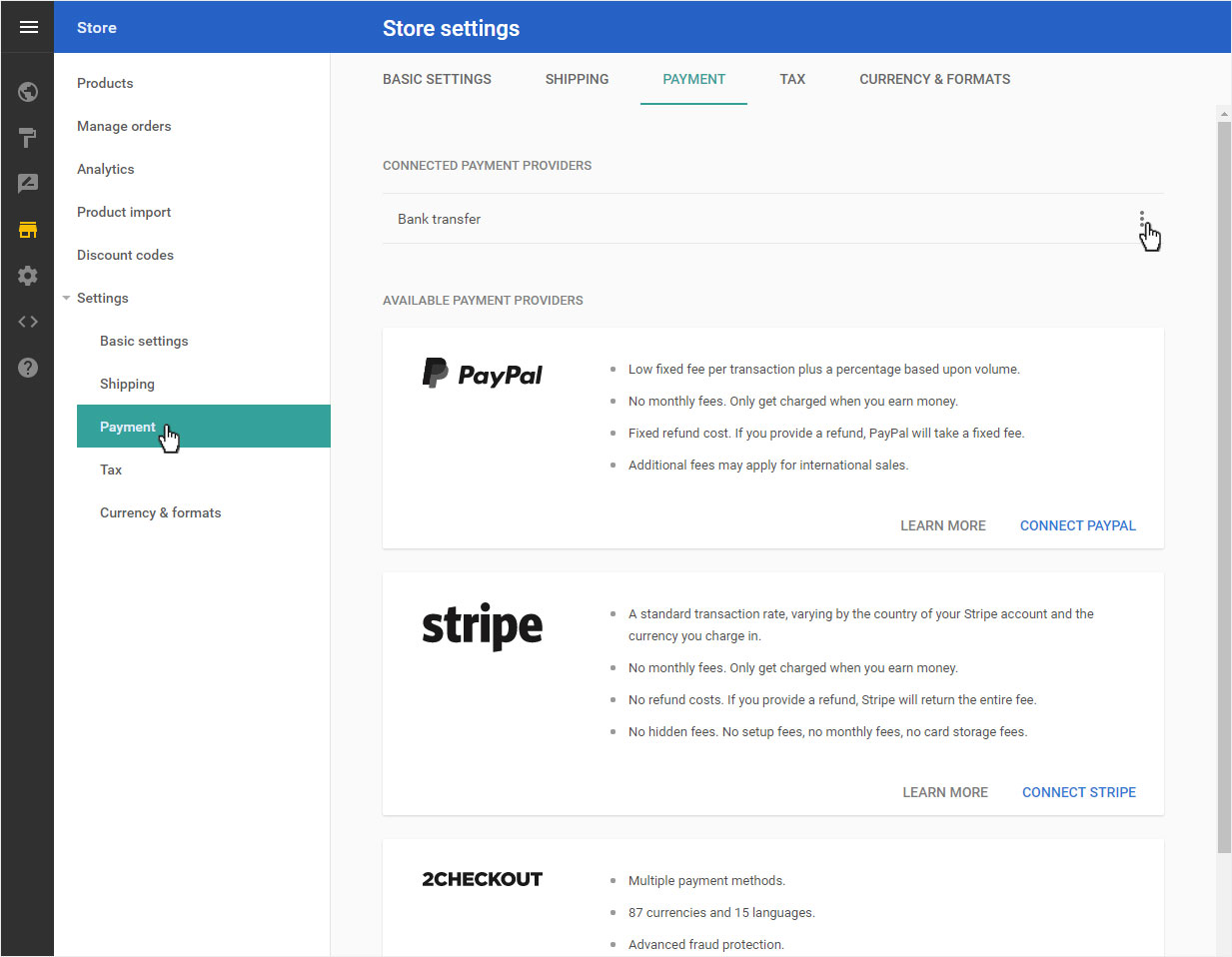The image size is (1232, 957).
Task: Click Learn More for Stripe
Action: click(944, 792)
